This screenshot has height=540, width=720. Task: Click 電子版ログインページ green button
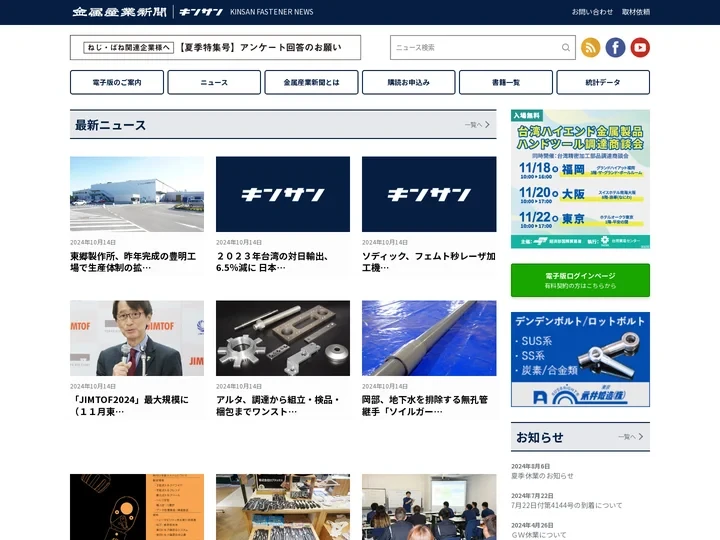click(580, 280)
